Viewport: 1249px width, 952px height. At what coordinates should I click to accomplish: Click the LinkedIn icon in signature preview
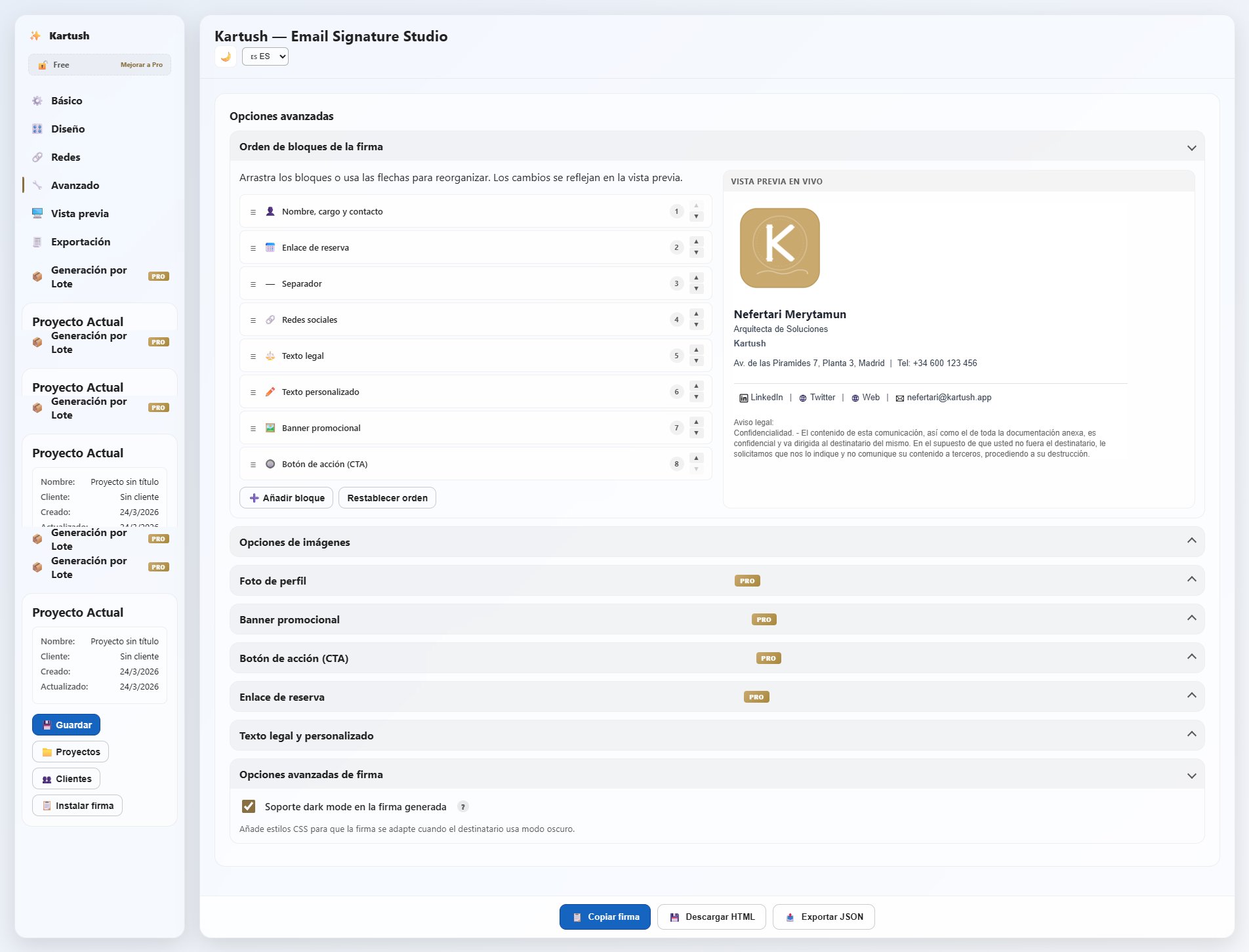click(x=743, y=398)
